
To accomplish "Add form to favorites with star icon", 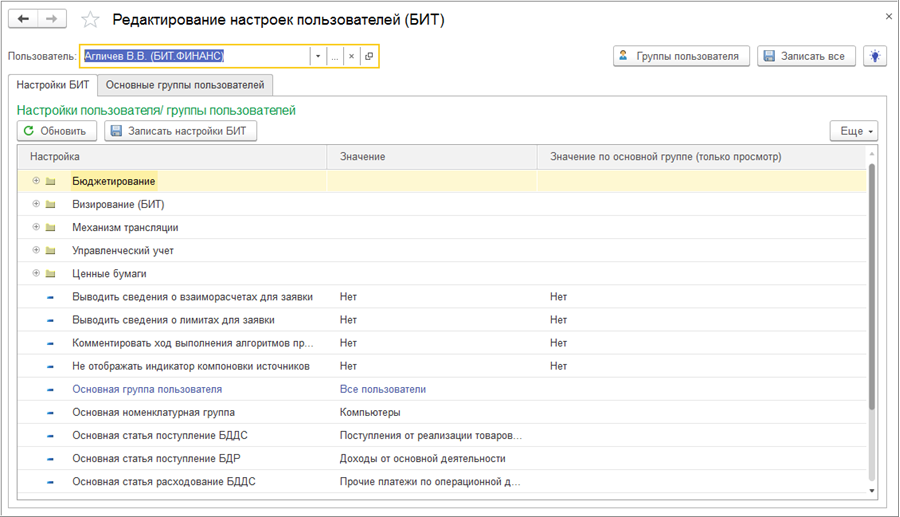I will coord(90,20).
